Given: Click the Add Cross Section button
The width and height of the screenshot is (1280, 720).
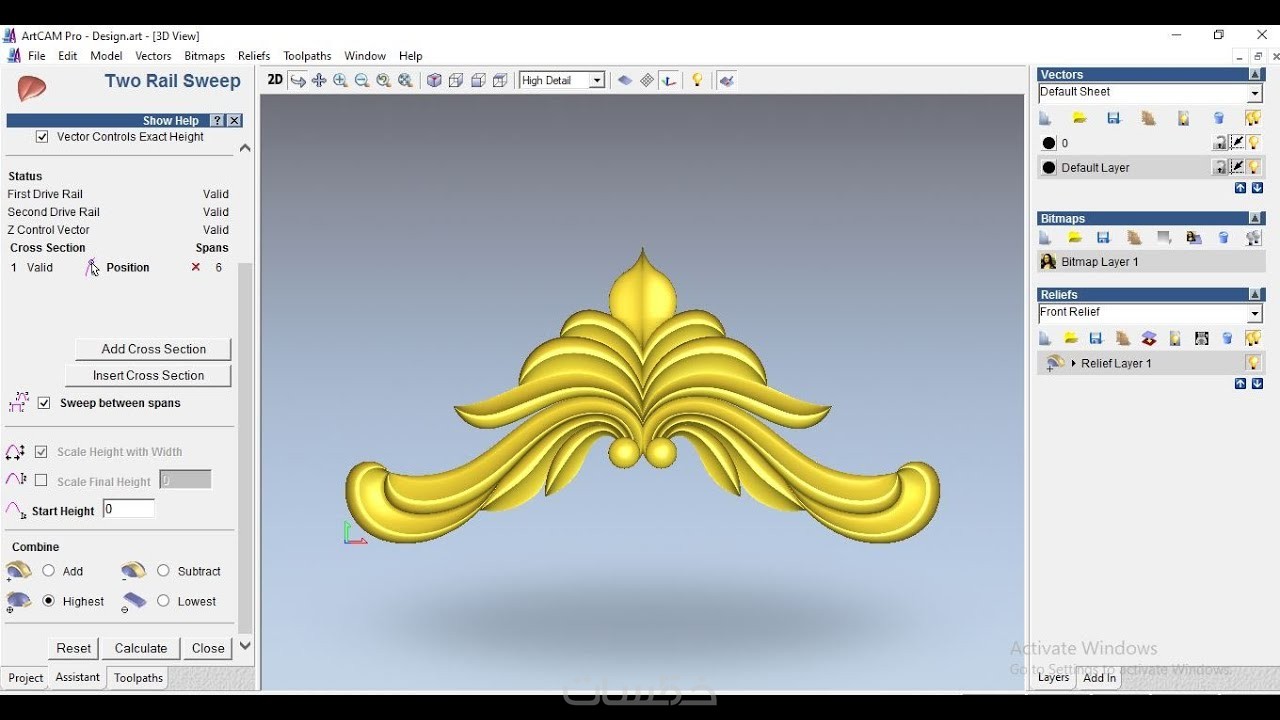Looking at the screenshot, I should coord(153,349).
